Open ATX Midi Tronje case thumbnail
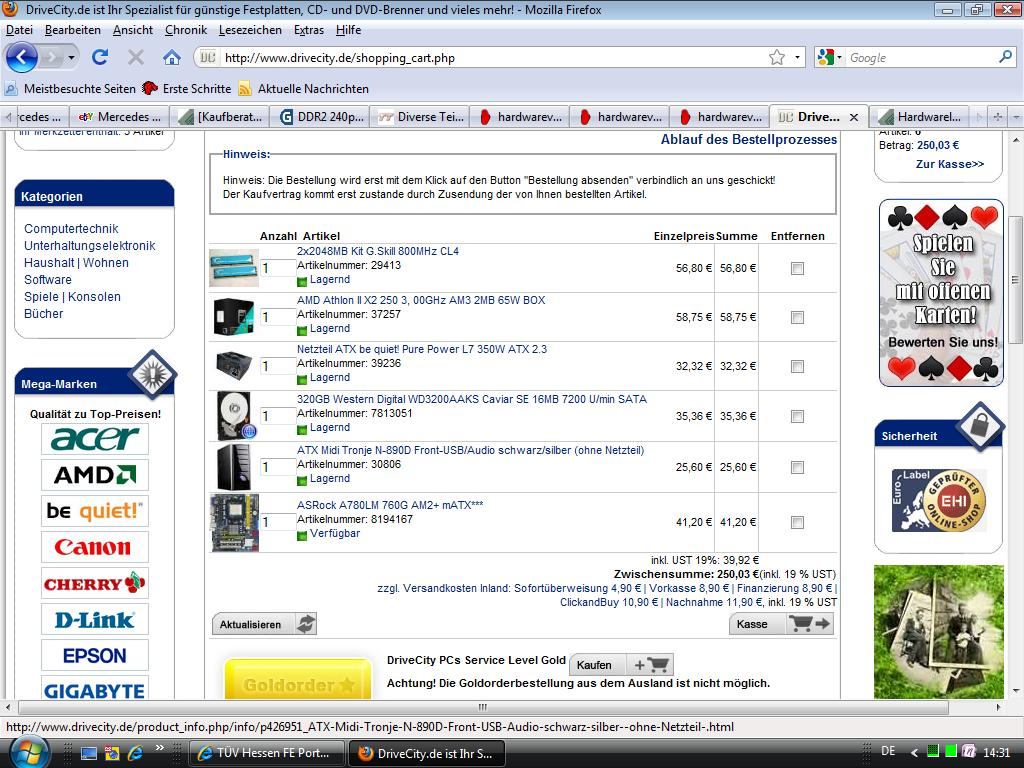Screen dimensions: 1024x768 (234, 467)
